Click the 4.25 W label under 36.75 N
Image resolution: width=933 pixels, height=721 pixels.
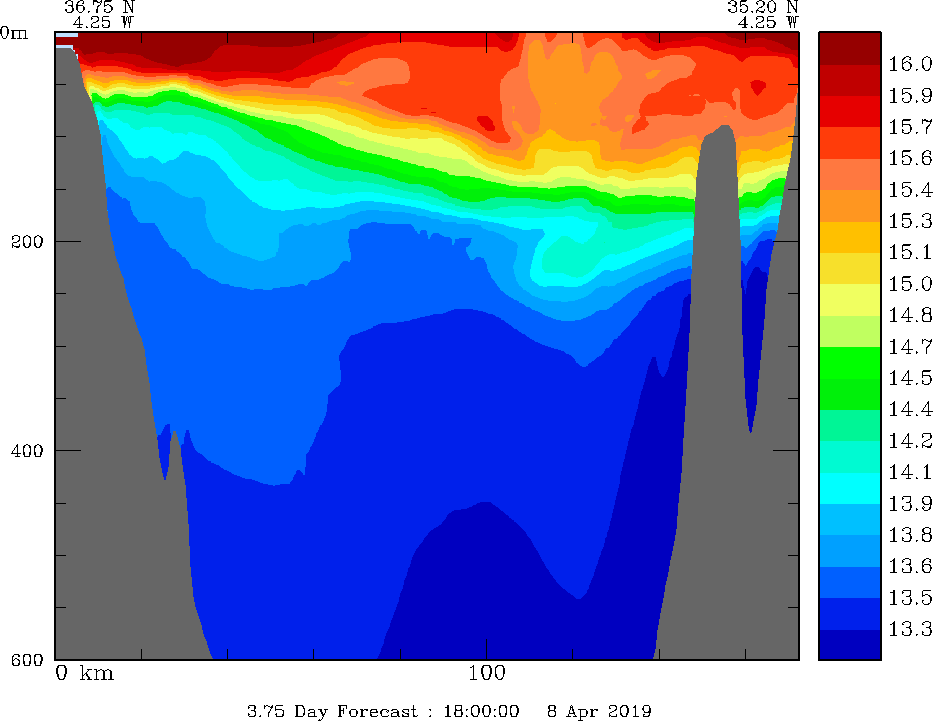click(x=104, y=22)
